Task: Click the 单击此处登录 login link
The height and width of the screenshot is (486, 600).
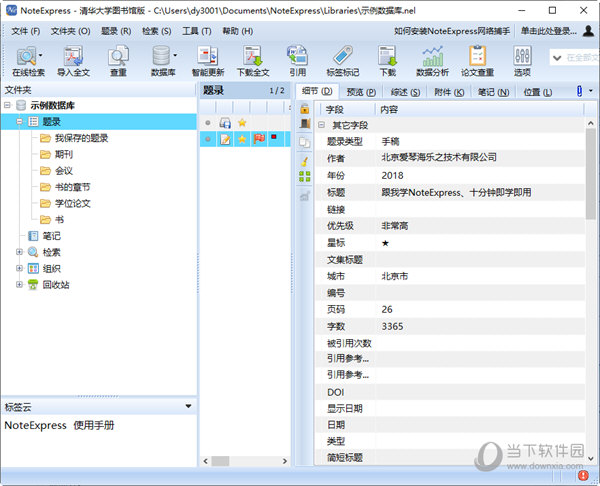Action: click(548, 31)
